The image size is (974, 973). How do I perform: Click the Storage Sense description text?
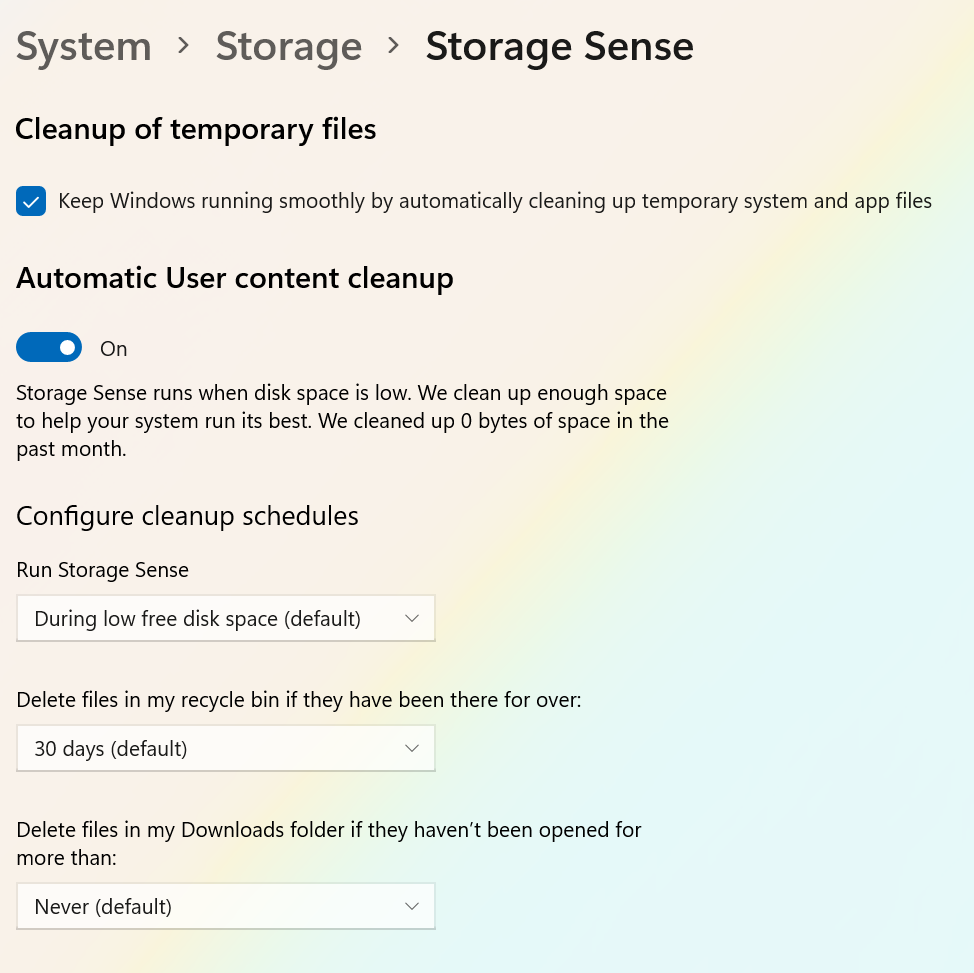coord(342,420)
